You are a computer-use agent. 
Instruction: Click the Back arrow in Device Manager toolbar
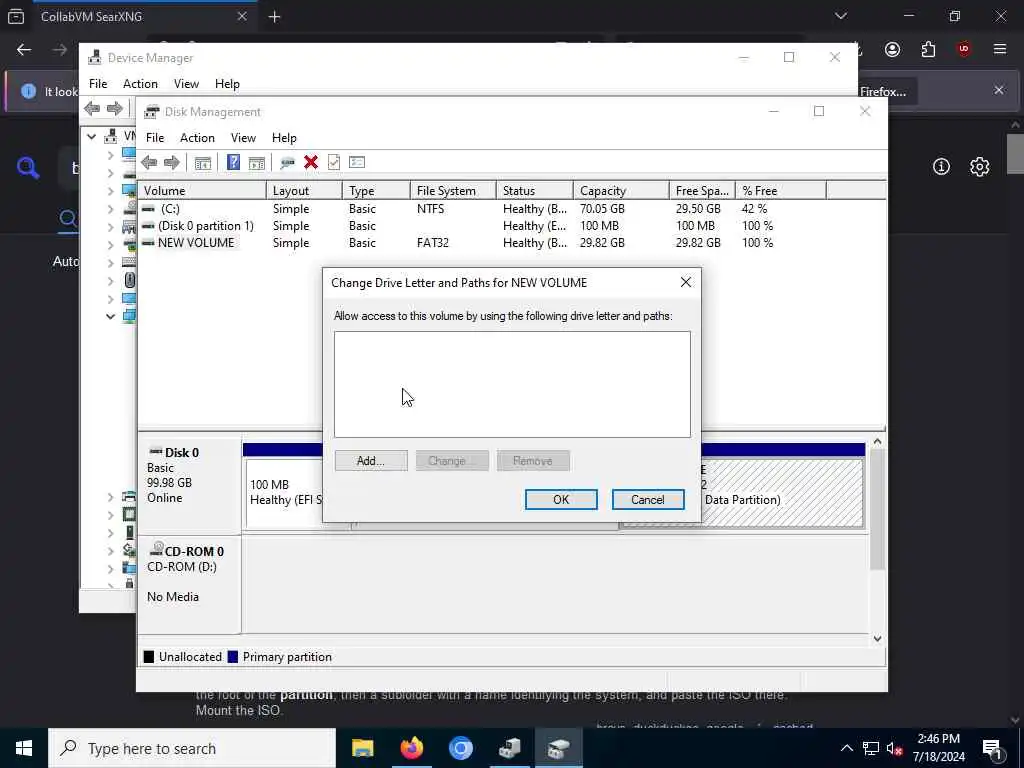tap(92, 108)
